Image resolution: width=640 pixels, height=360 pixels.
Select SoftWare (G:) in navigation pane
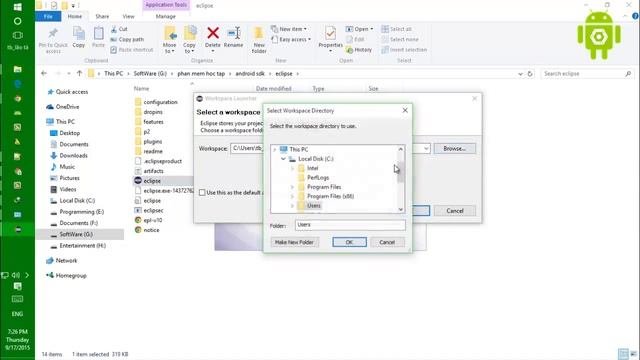pyautogui.click(x=76, y=234)
